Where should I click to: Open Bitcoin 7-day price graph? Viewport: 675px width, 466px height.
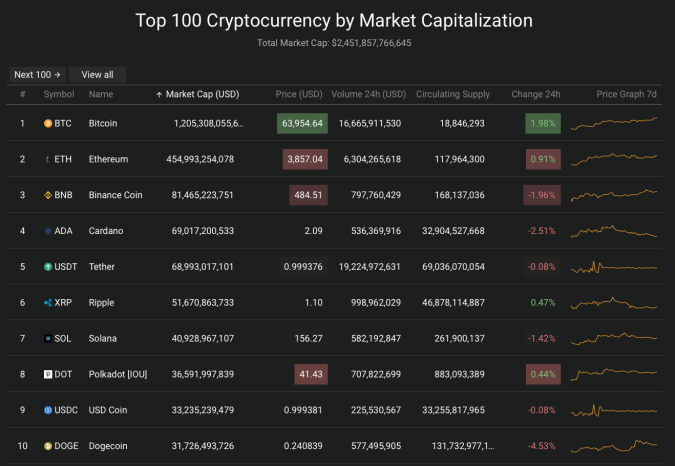(x=614, y=123)
